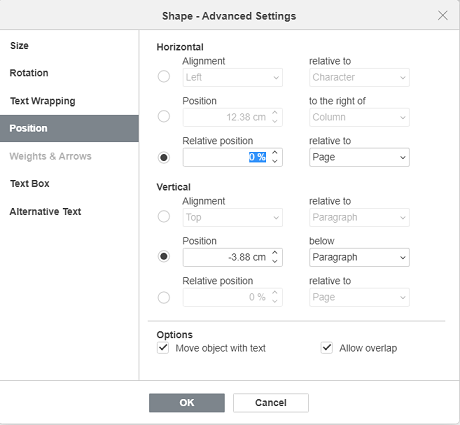Viewport: 460px width, 425px height.
Task: Decrease vertical Position value using down arrow
Action: pyautogui.click(x=275, y=261)
